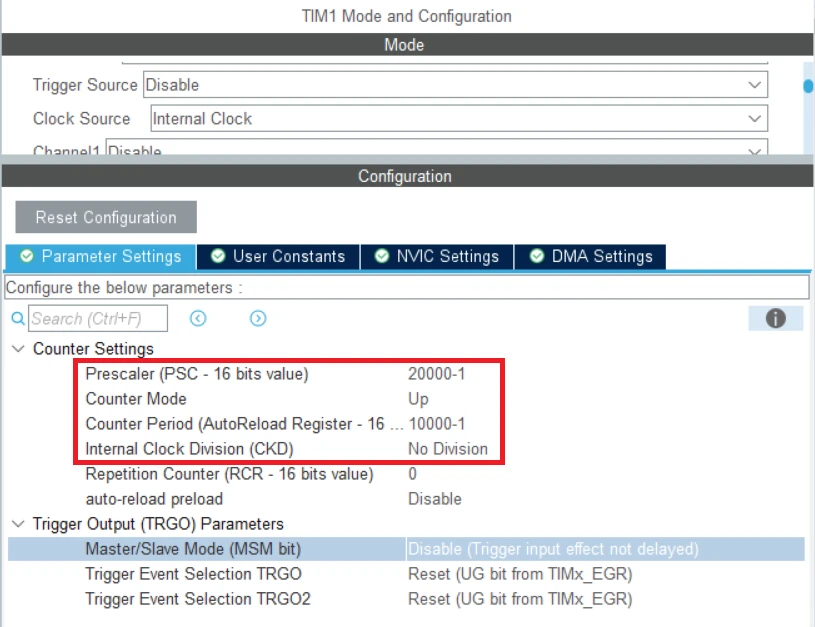The width and height of the screenshot is (815, 627).
Task: Collapse the Counter Settings group
Action: (18, 349)
